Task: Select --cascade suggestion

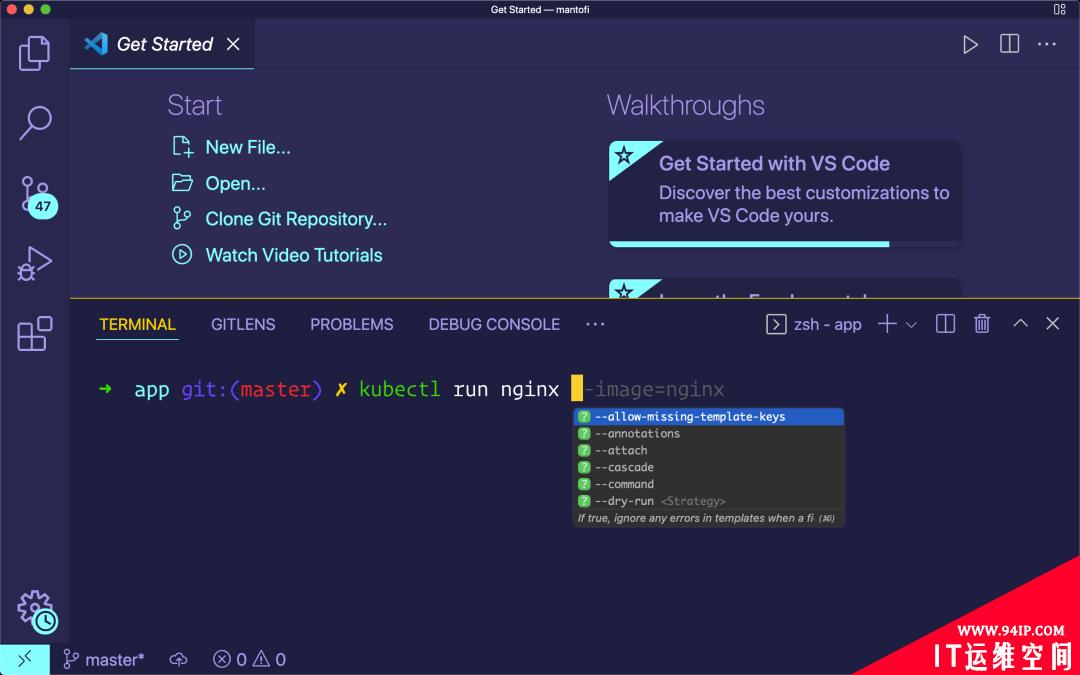Action: (x=709, y=467)
